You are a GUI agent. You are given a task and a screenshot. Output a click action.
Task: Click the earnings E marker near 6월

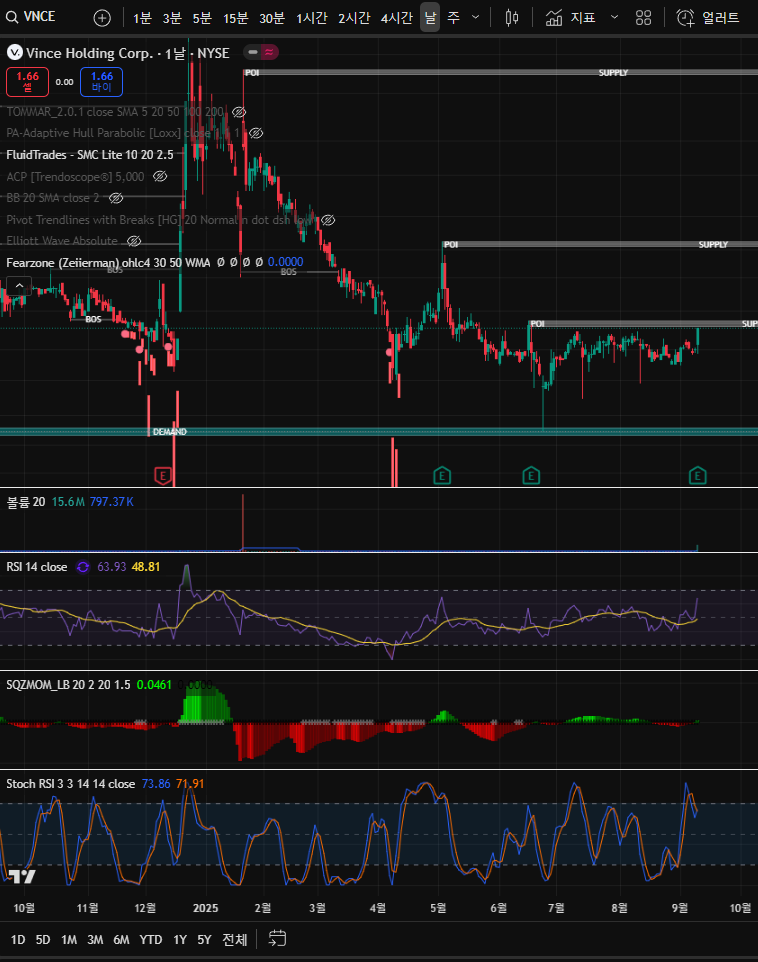[x=531, y=475]
